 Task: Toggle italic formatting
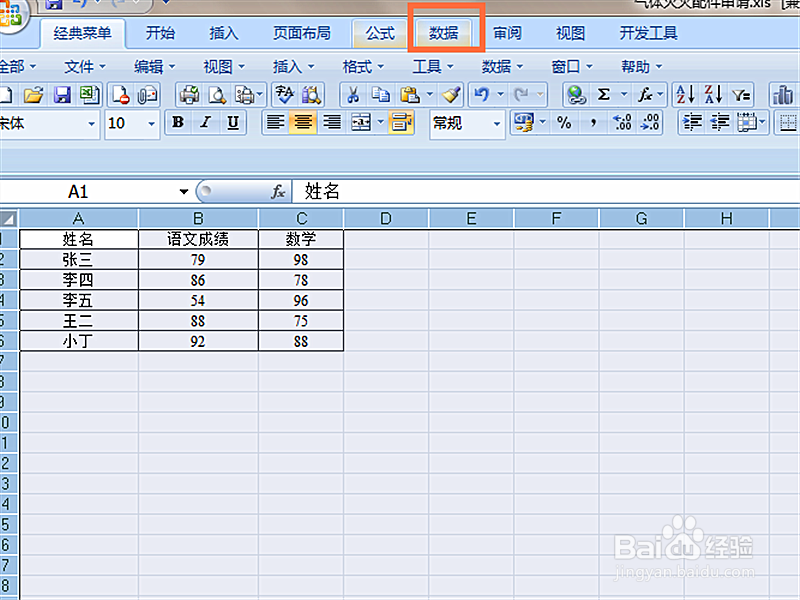(207, 123)
